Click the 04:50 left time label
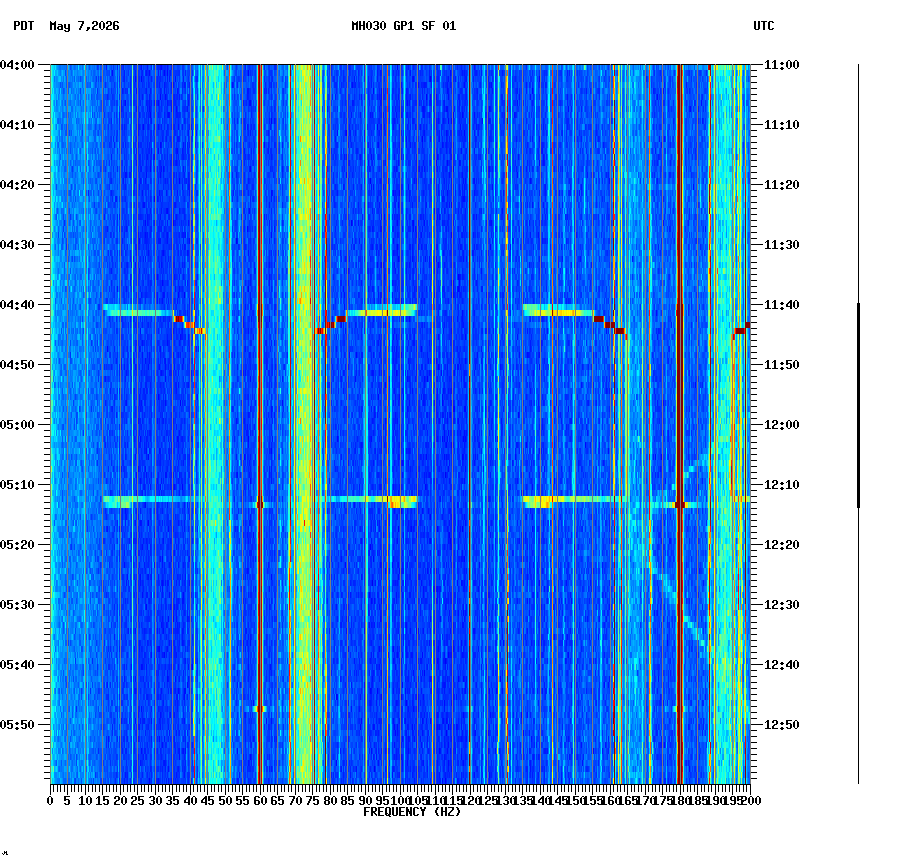The width and height of the screenshot is (902, 864). point(17,365)
